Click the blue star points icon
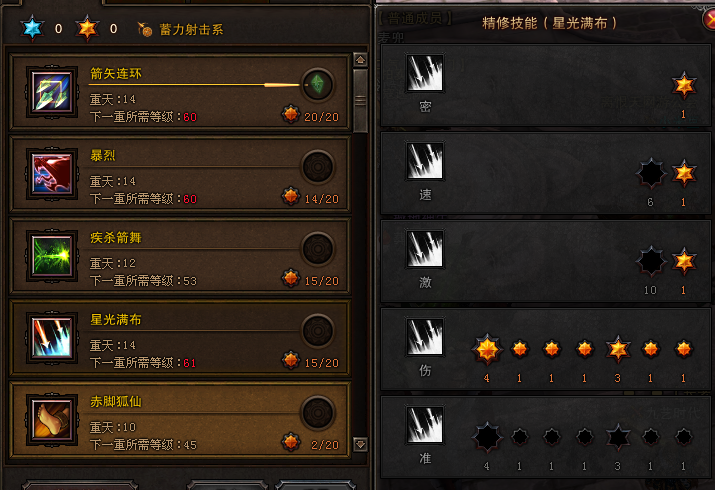 pos(32,28)
